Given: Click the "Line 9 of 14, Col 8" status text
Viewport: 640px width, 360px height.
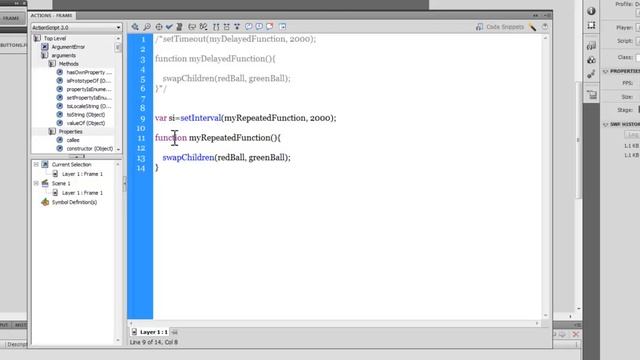Looking at the screenshot, I should [153, 342].
